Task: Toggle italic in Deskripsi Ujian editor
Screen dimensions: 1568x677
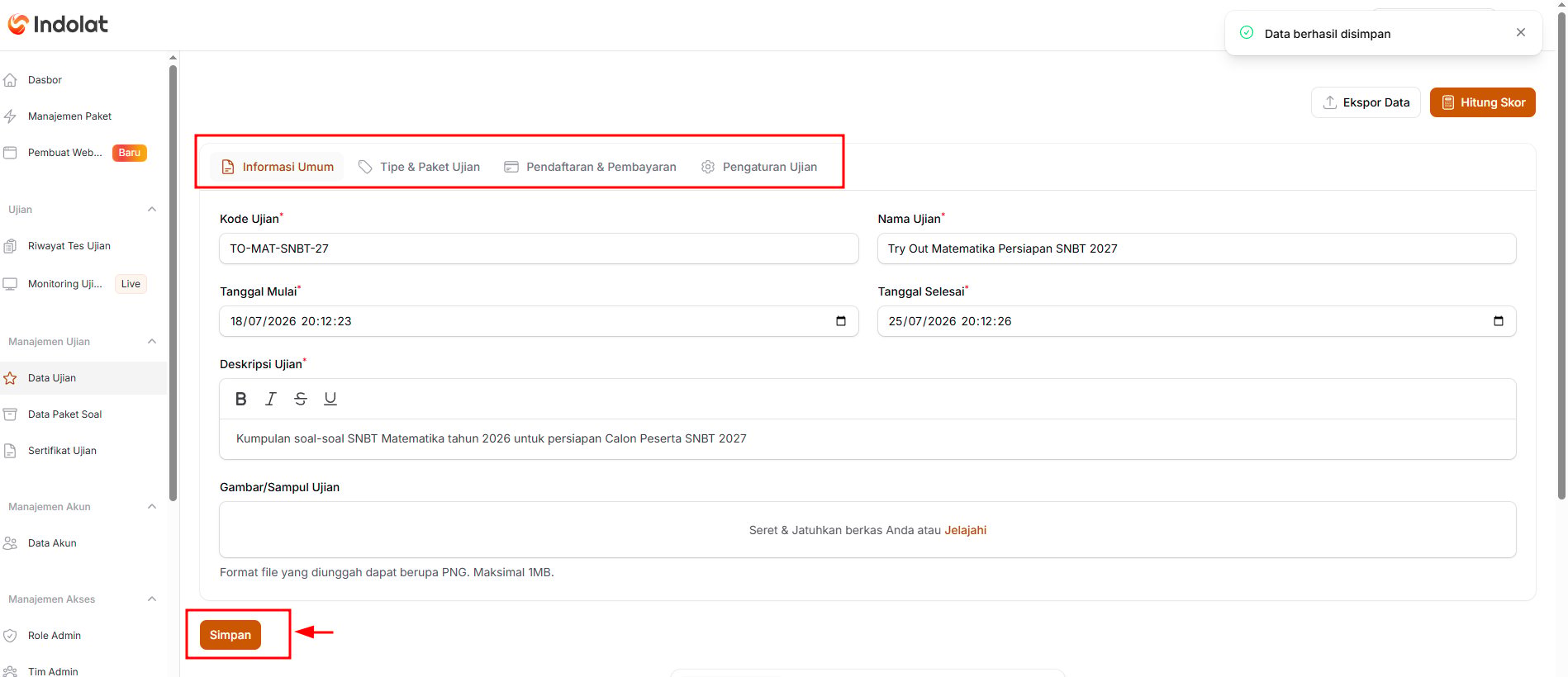Action: tap(270, 399)
